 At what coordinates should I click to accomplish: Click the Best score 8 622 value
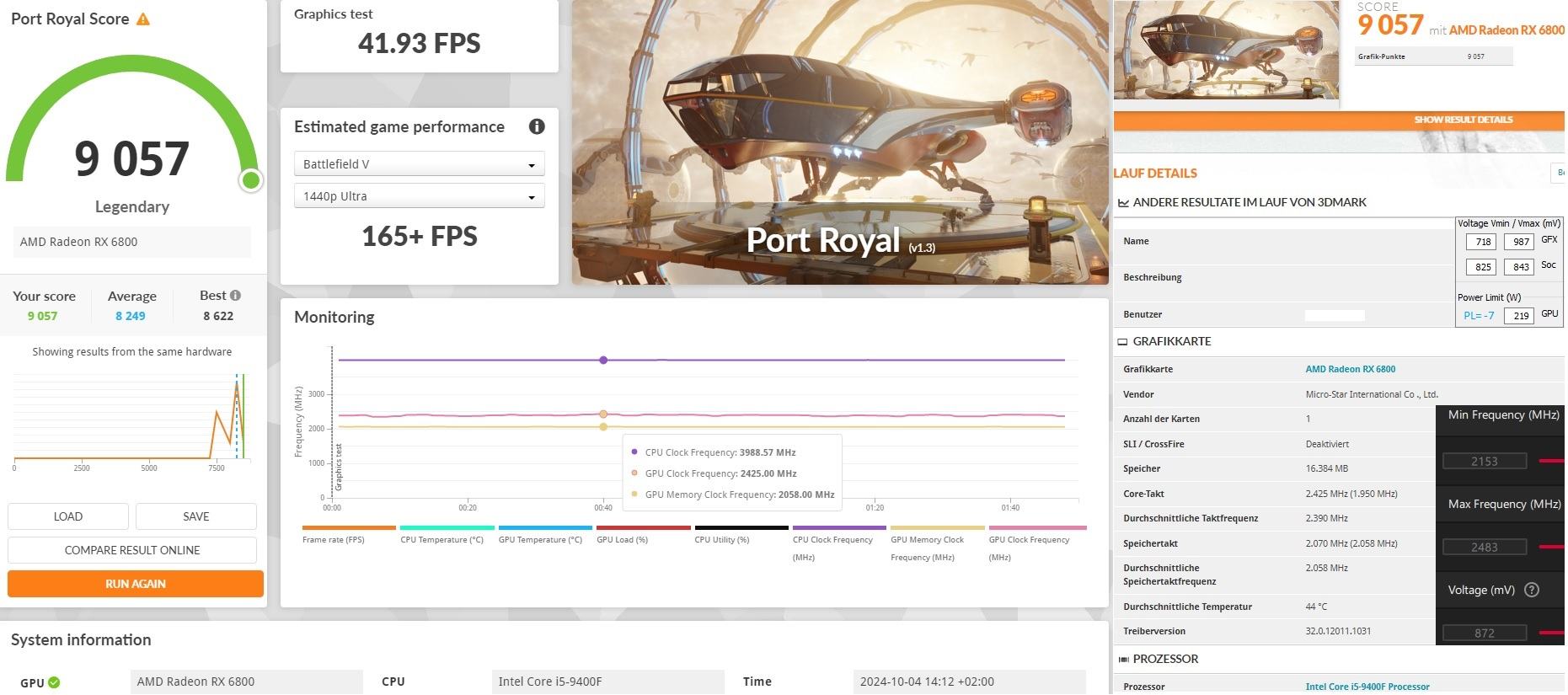218,316
